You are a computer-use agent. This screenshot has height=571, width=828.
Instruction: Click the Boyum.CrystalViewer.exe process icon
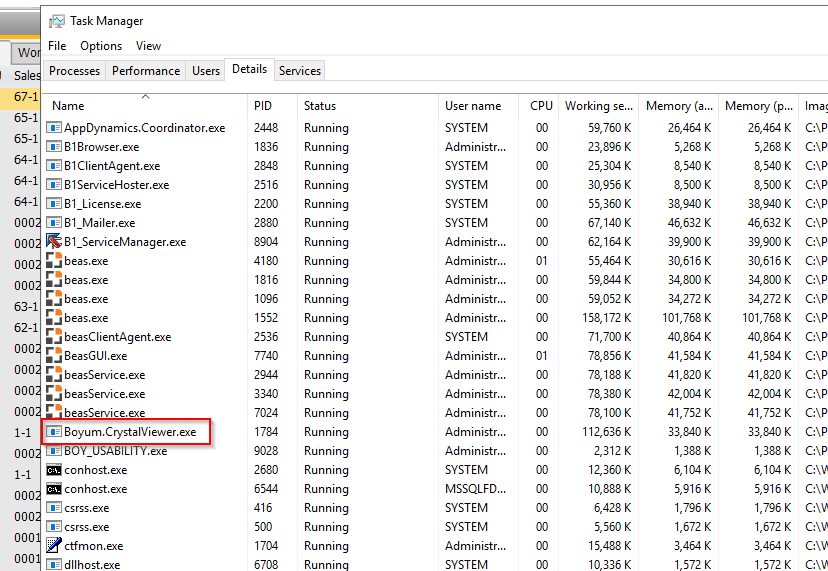(54, 432)
